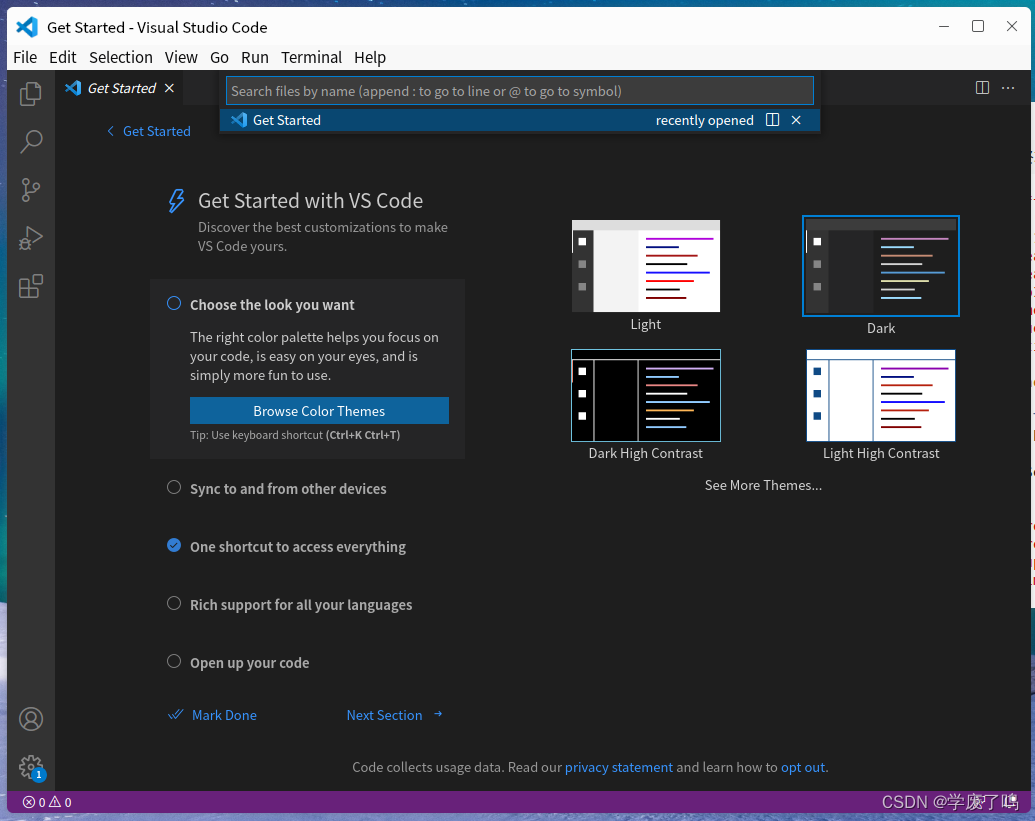Image resolution: width=1035 pixels, height=821 pixels.
Task: Go to Next Section link
Action: tap(384, 715)
